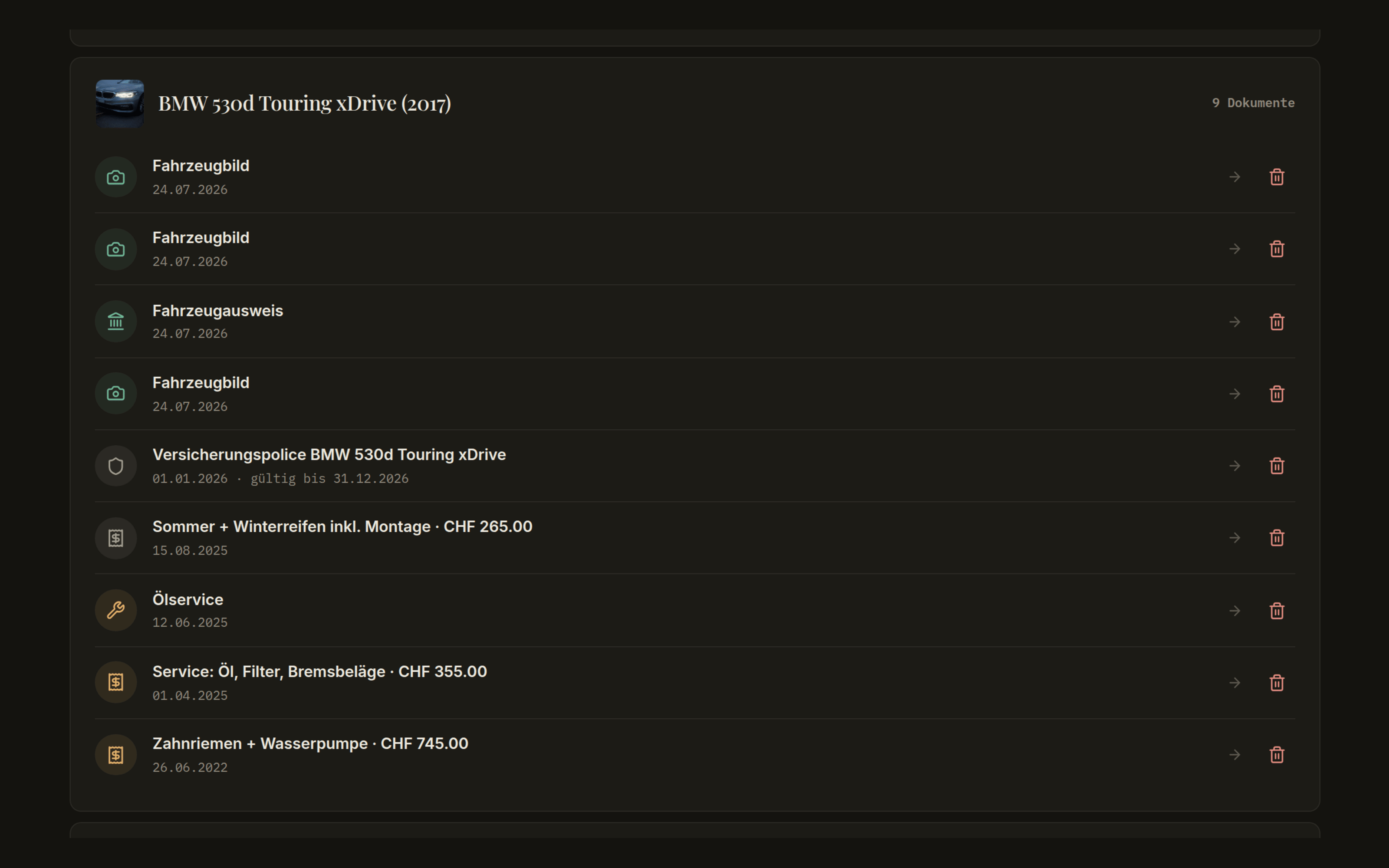Delete the Fahrzeugbild directly below Fahrzeugausweis

click(1277, 394)
